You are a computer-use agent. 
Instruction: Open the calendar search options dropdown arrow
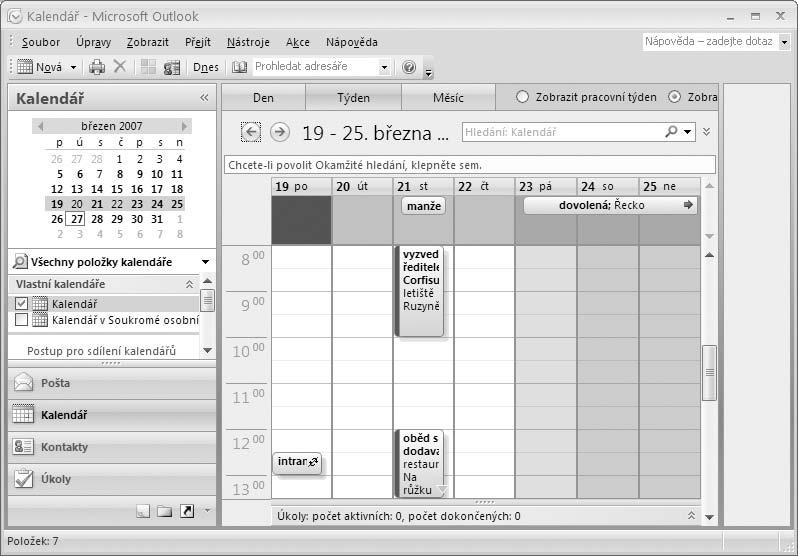point(688,132)
